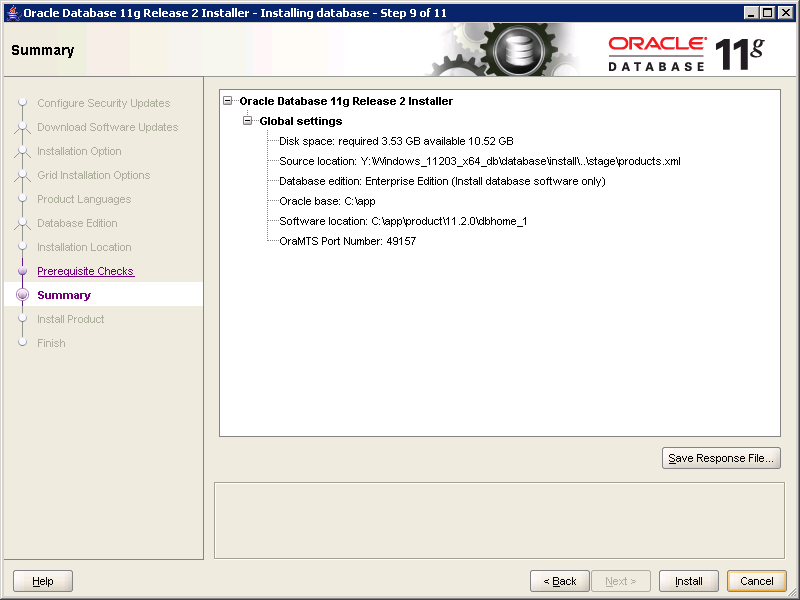Click the Oracle Database 11g logo
800x600 pixels.
[x=686, y=53]
